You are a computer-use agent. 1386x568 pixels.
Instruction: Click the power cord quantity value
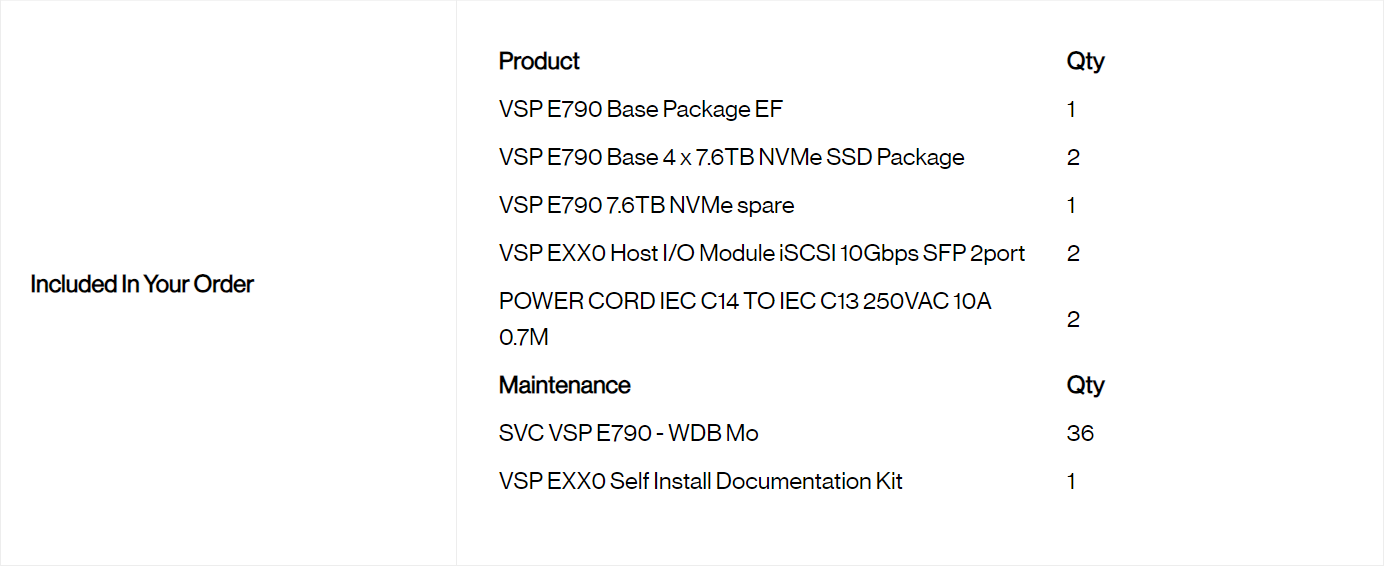click(1073, 319)
